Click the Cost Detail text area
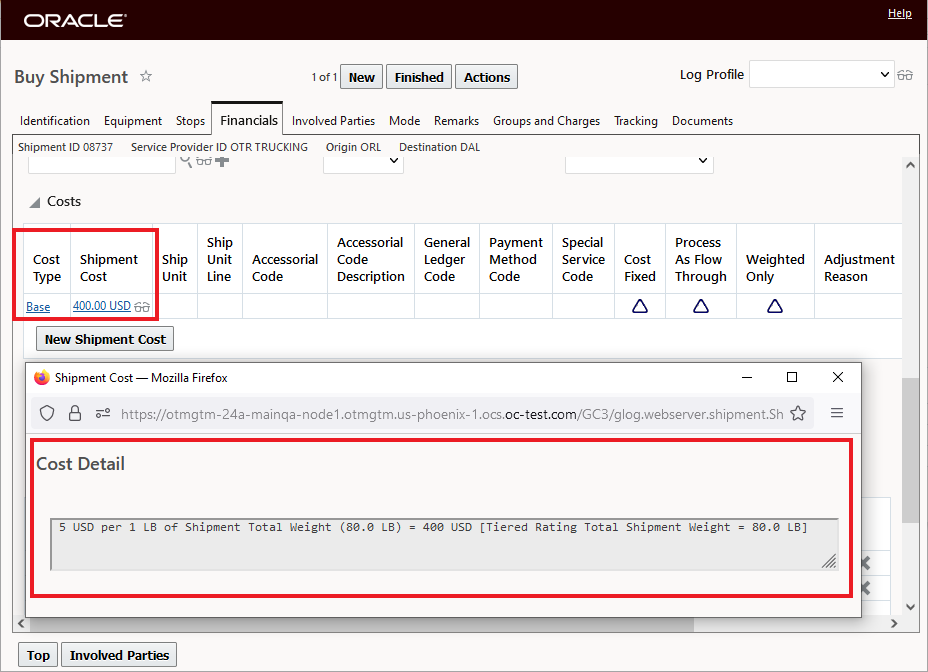928x672 pixels. [x=444, y=544]
